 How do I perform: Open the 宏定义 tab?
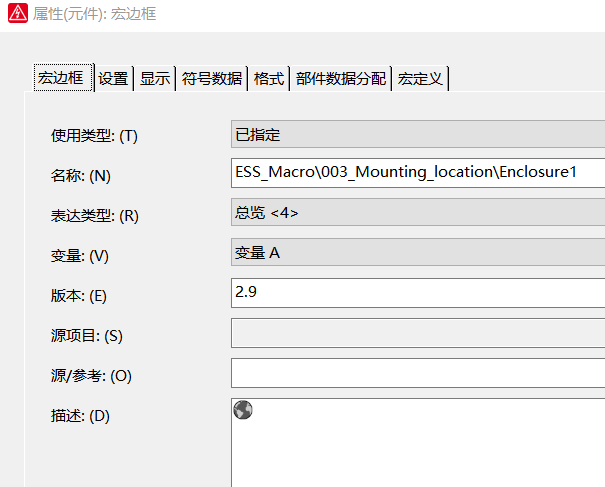point(421,79)
